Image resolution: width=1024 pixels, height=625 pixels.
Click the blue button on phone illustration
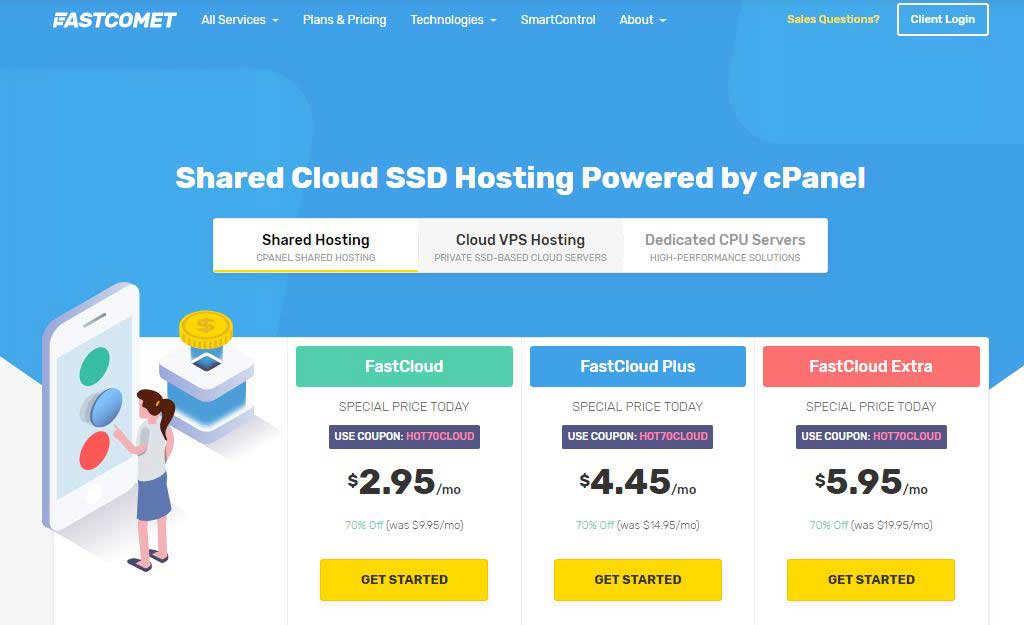click(103, 408)
